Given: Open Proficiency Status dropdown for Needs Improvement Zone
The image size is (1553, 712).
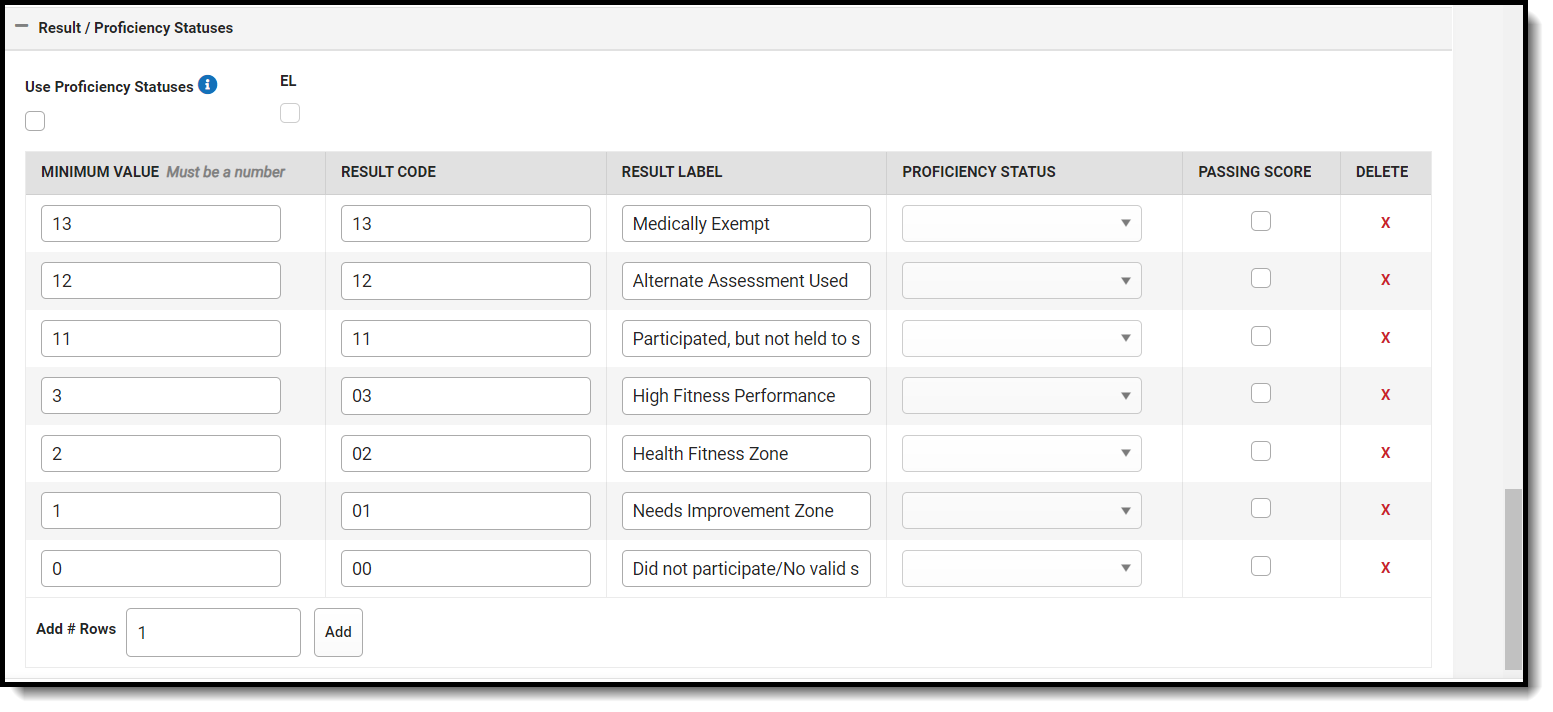Looking at the screenshot, I should 1021,511.
